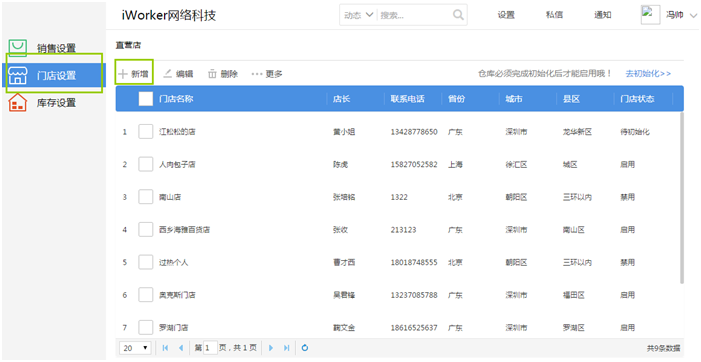701x362 pixels.
Task: Click manager name 黄小姐
Action: (344, 132)
